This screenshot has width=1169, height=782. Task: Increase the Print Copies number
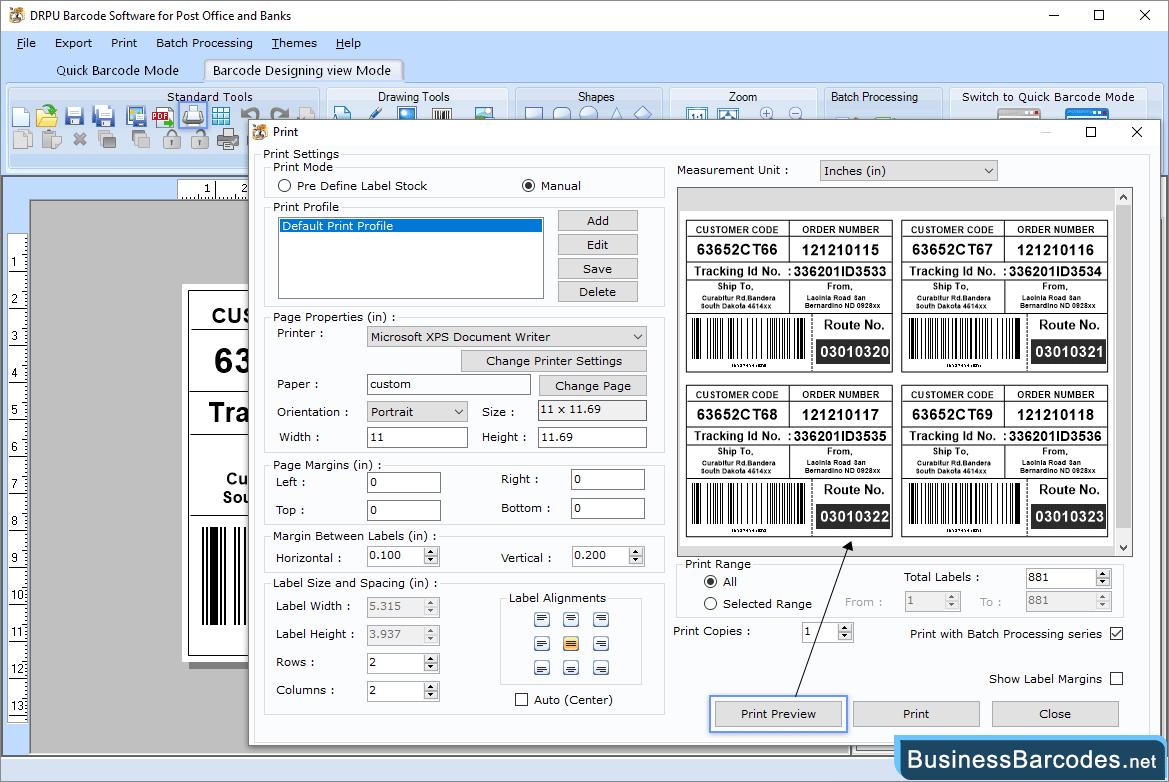[845, 628]
